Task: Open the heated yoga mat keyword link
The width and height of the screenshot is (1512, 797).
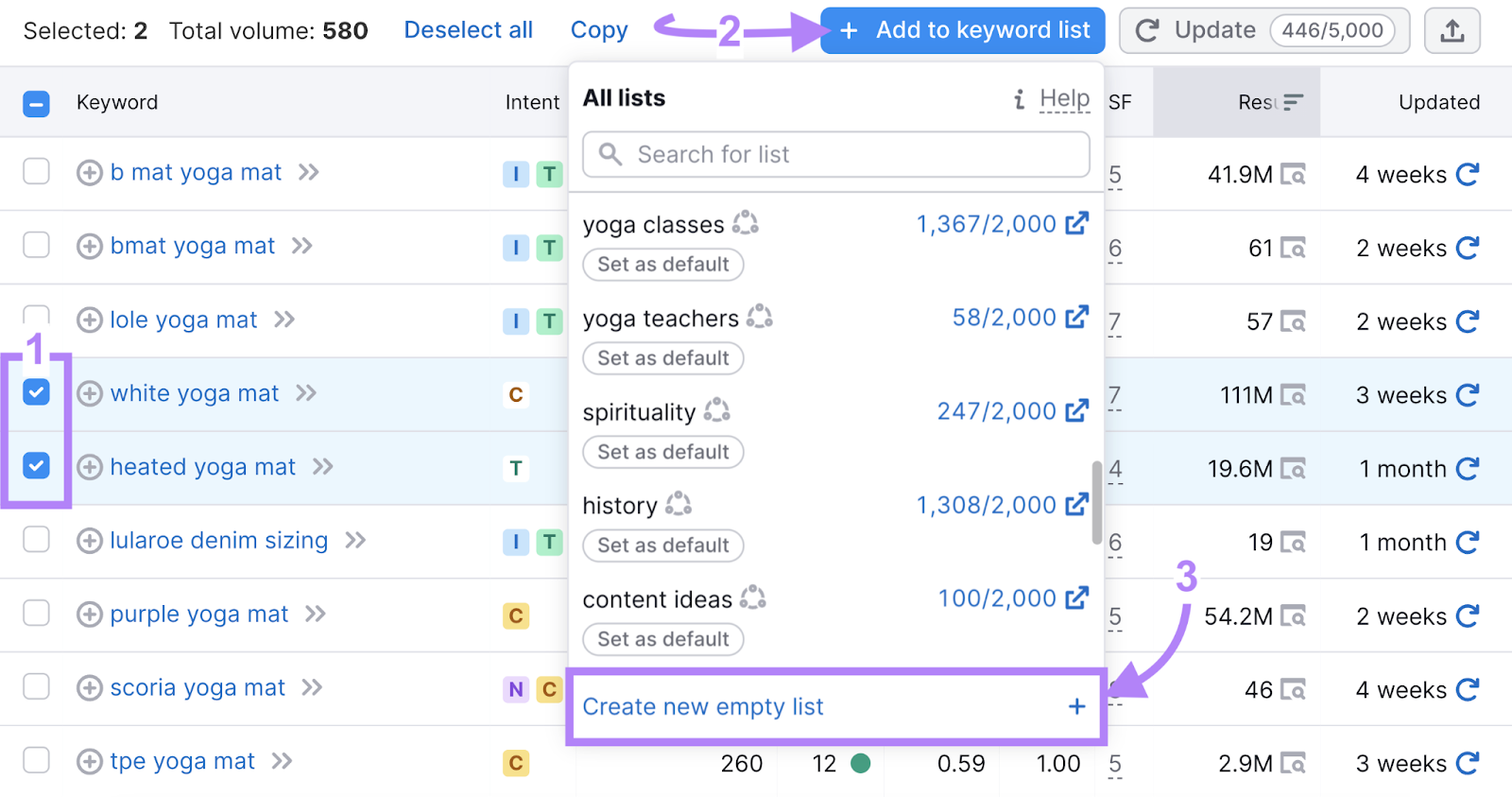Action: point(202,467)
